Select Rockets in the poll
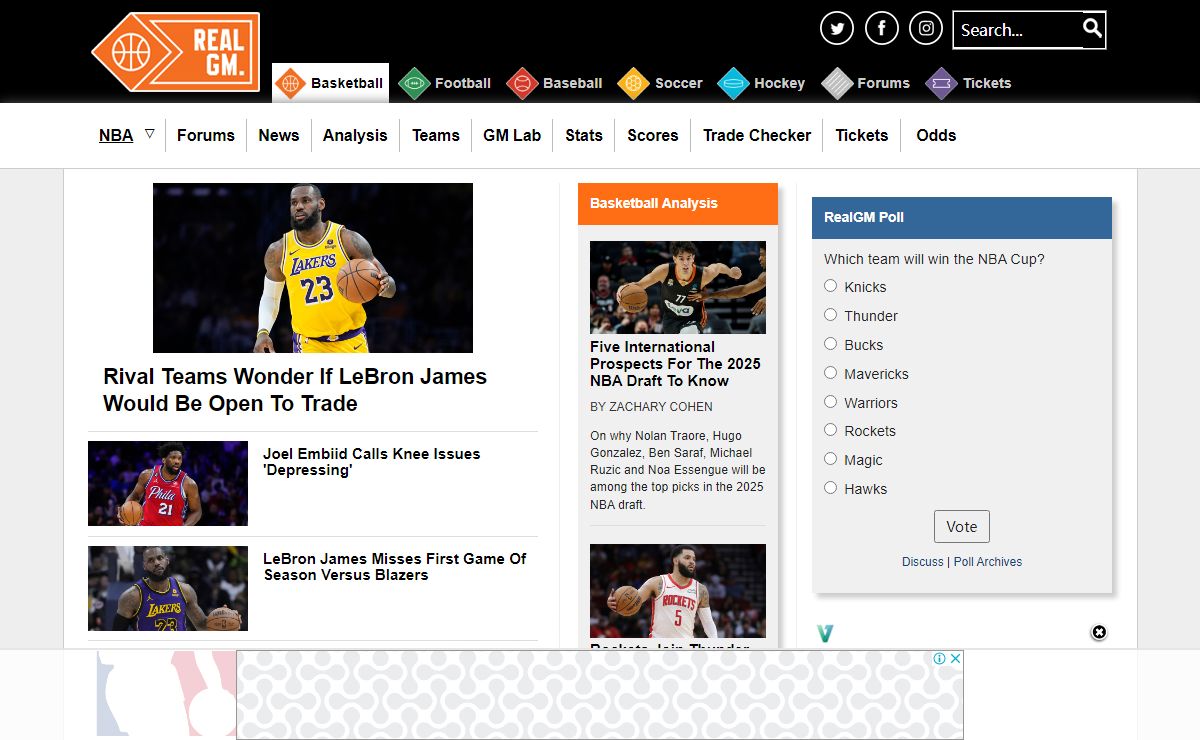 830,430
